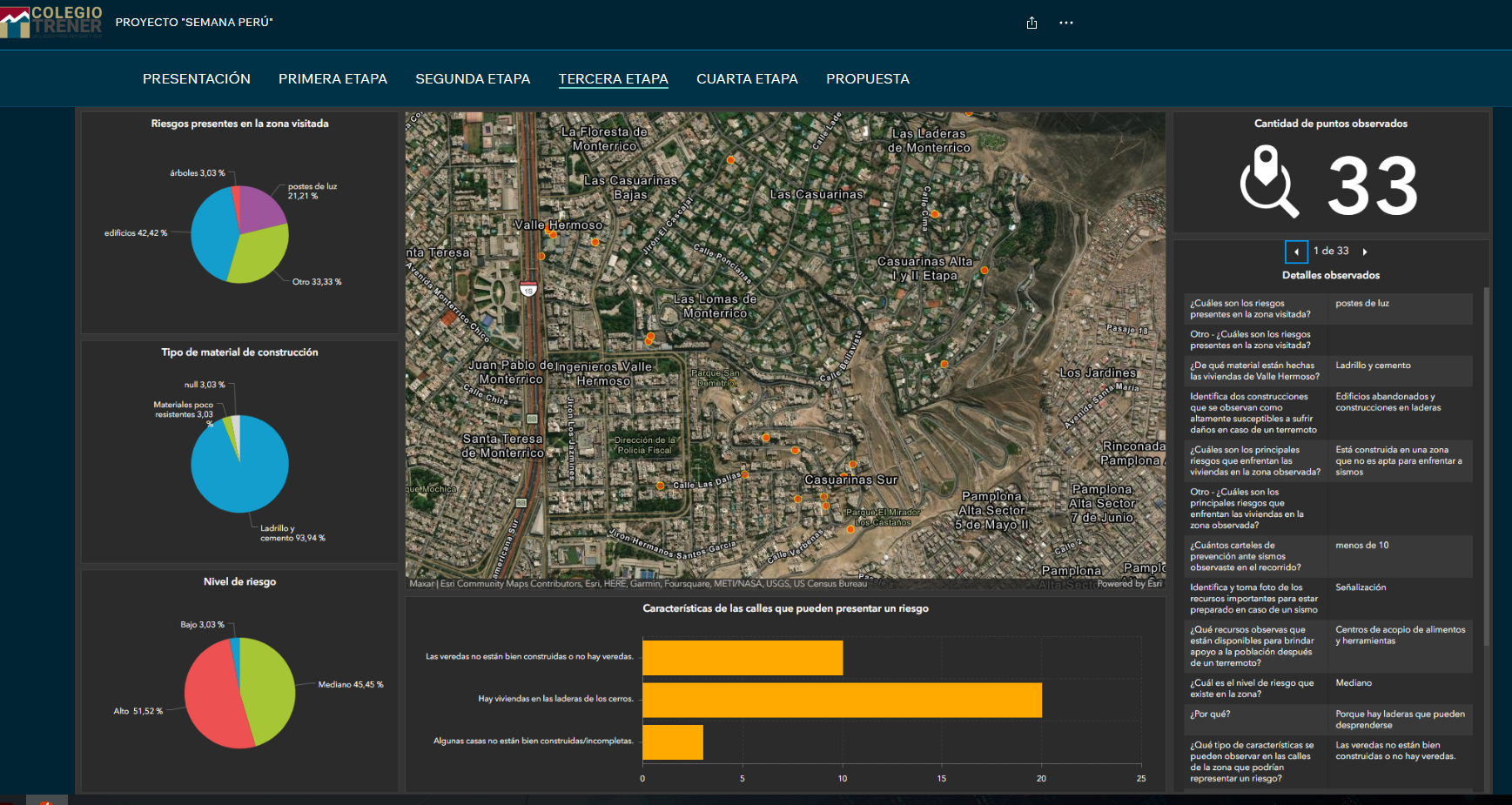Click the 1S highway shield on map

(x=528, y=289)
